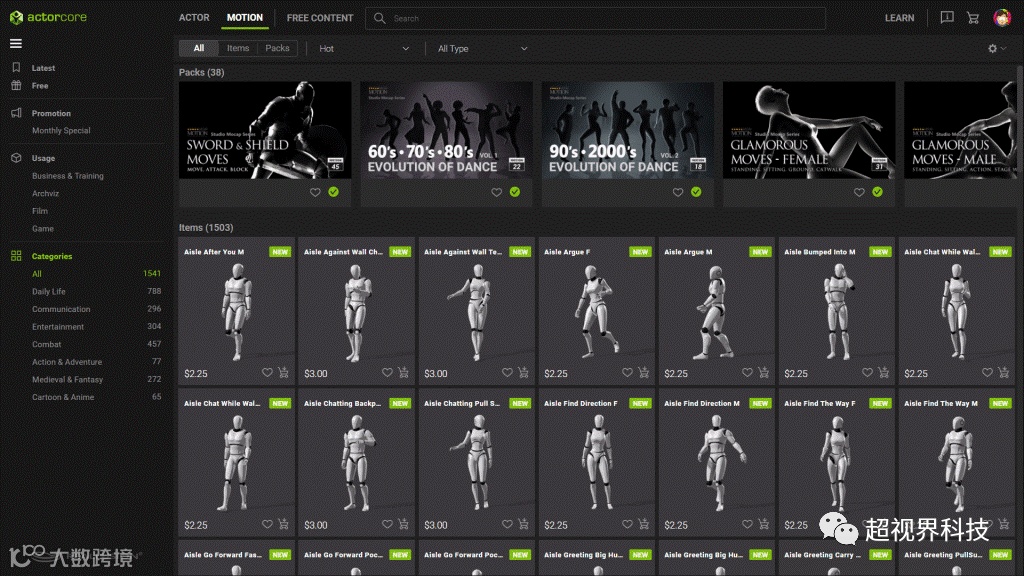Switch to the ACTOR tab

click(194, 18)
